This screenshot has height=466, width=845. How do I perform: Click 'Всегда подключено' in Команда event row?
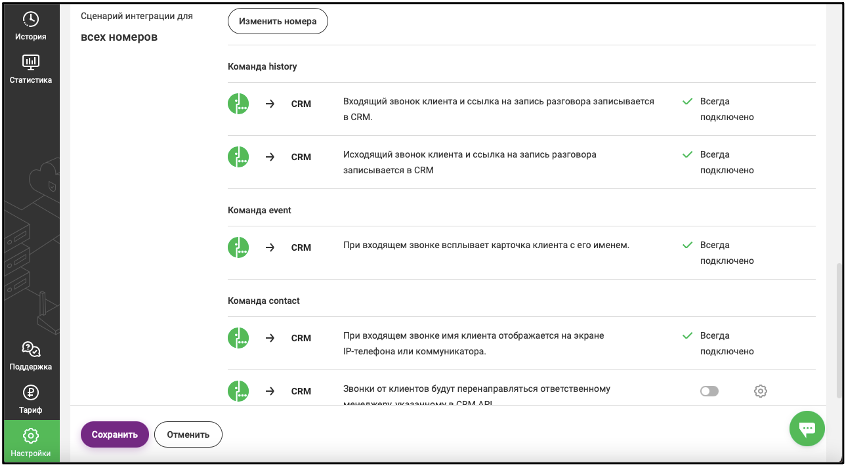click(x=726, y=253)
